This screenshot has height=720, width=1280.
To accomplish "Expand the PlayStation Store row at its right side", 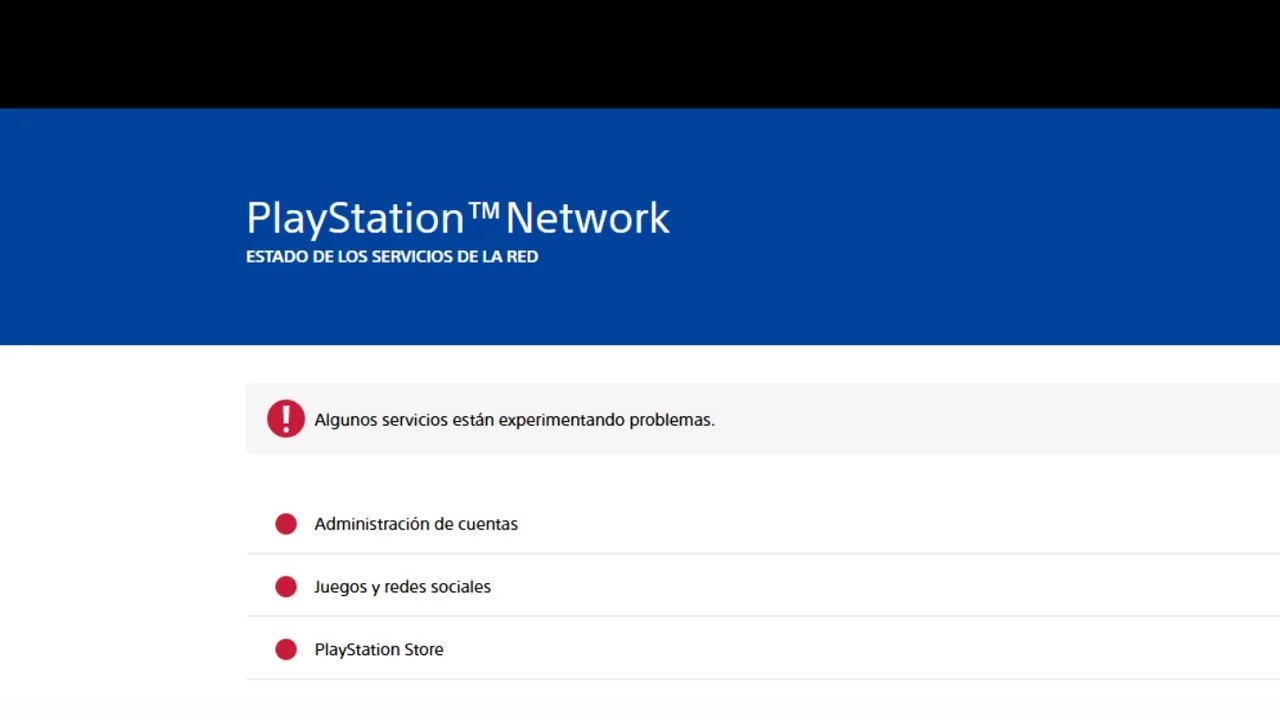I will 1200,650.
